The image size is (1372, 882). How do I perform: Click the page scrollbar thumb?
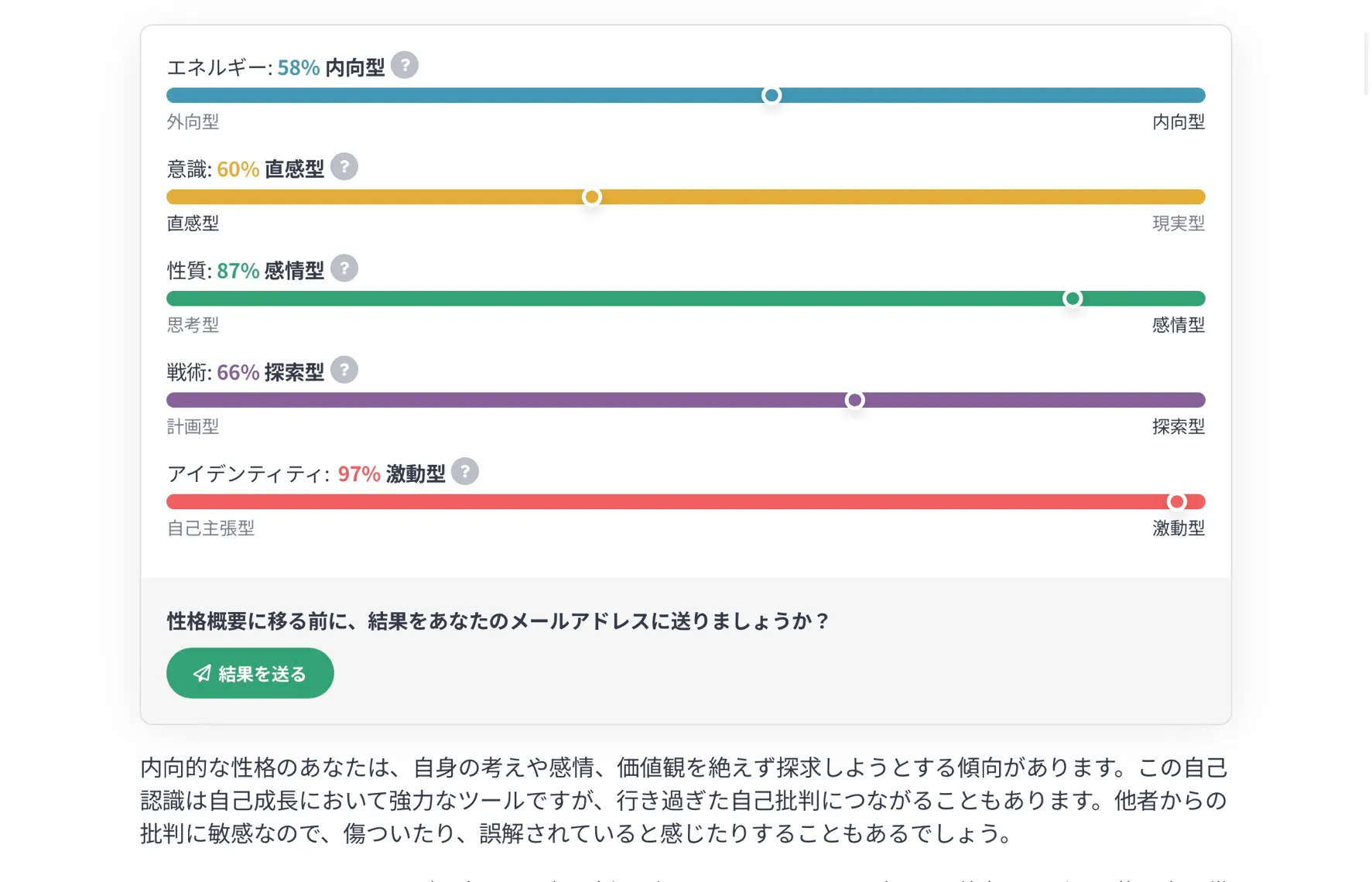1367,62
